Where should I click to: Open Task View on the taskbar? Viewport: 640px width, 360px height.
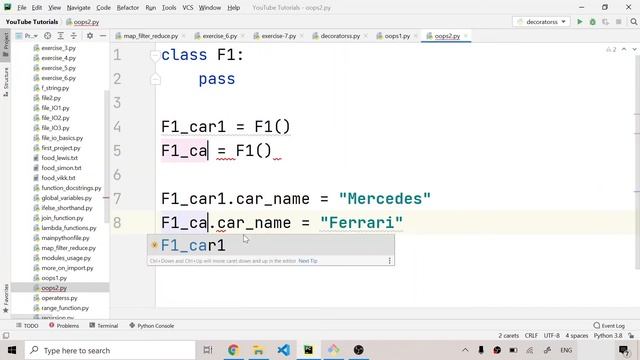(208, 350)
